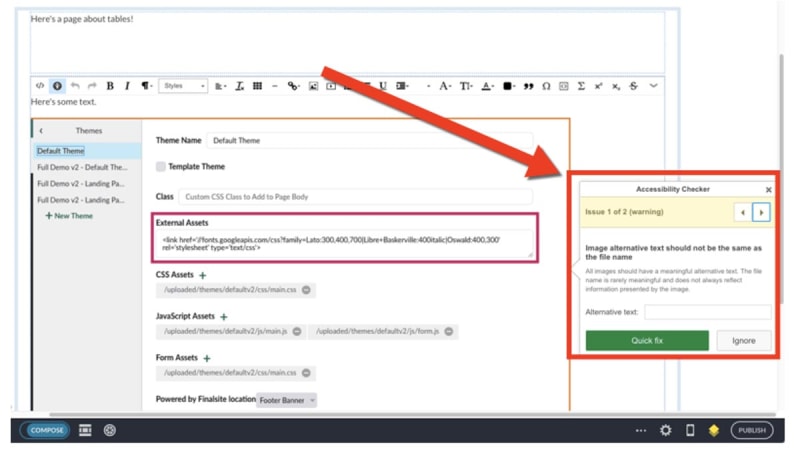Toggle italic formatting
Viewport: 800px width, 454px height.
coord(127,86)
